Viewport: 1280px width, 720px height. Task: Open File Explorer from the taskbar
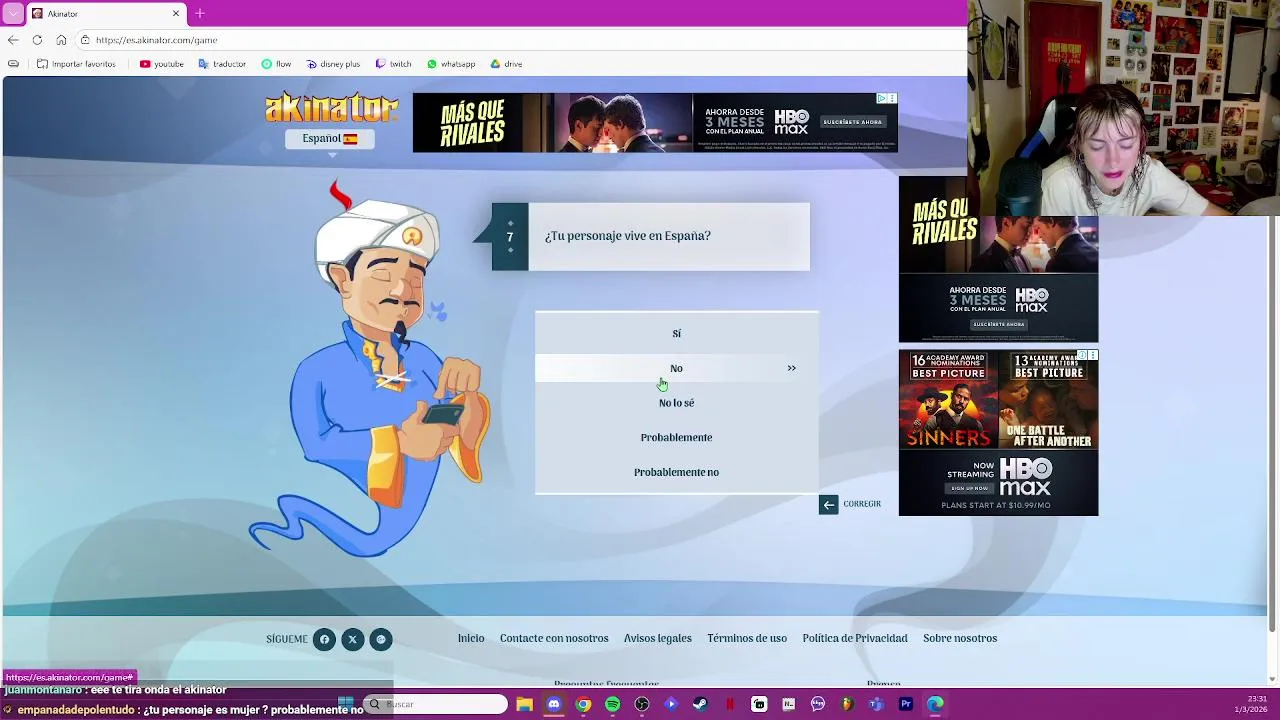(525, 704)
